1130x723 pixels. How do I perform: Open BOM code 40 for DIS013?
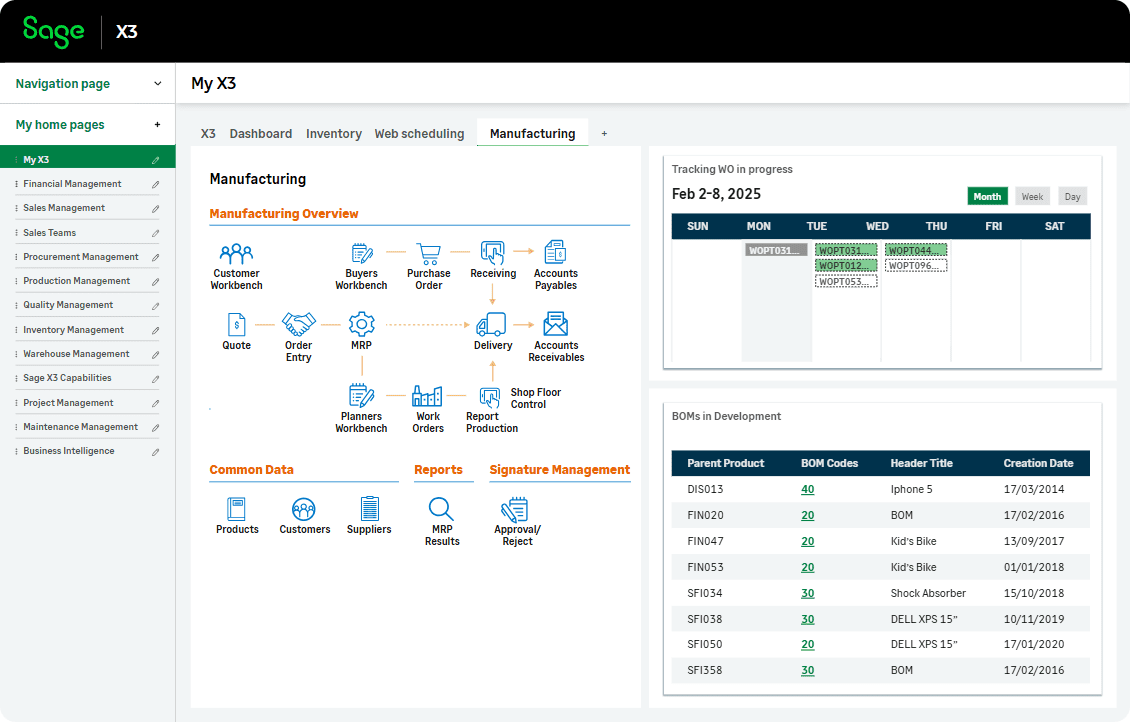[807, 490]
